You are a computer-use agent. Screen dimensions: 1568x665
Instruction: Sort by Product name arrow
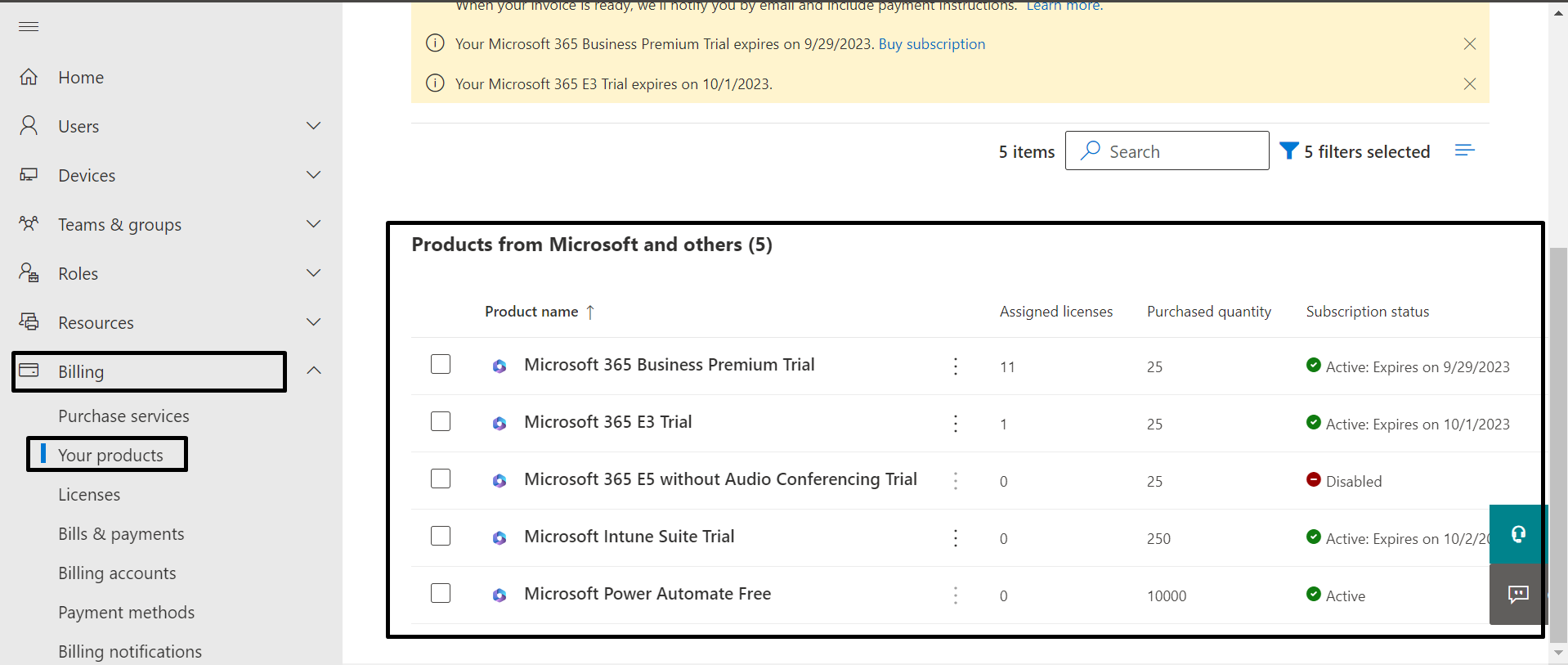[x=590, y=312]
